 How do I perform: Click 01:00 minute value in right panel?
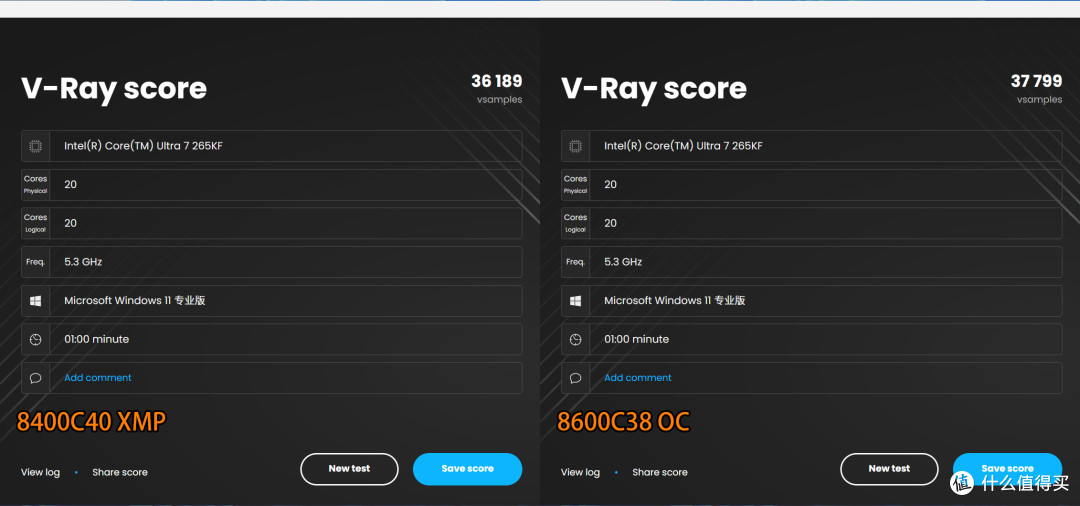[636, 339]
